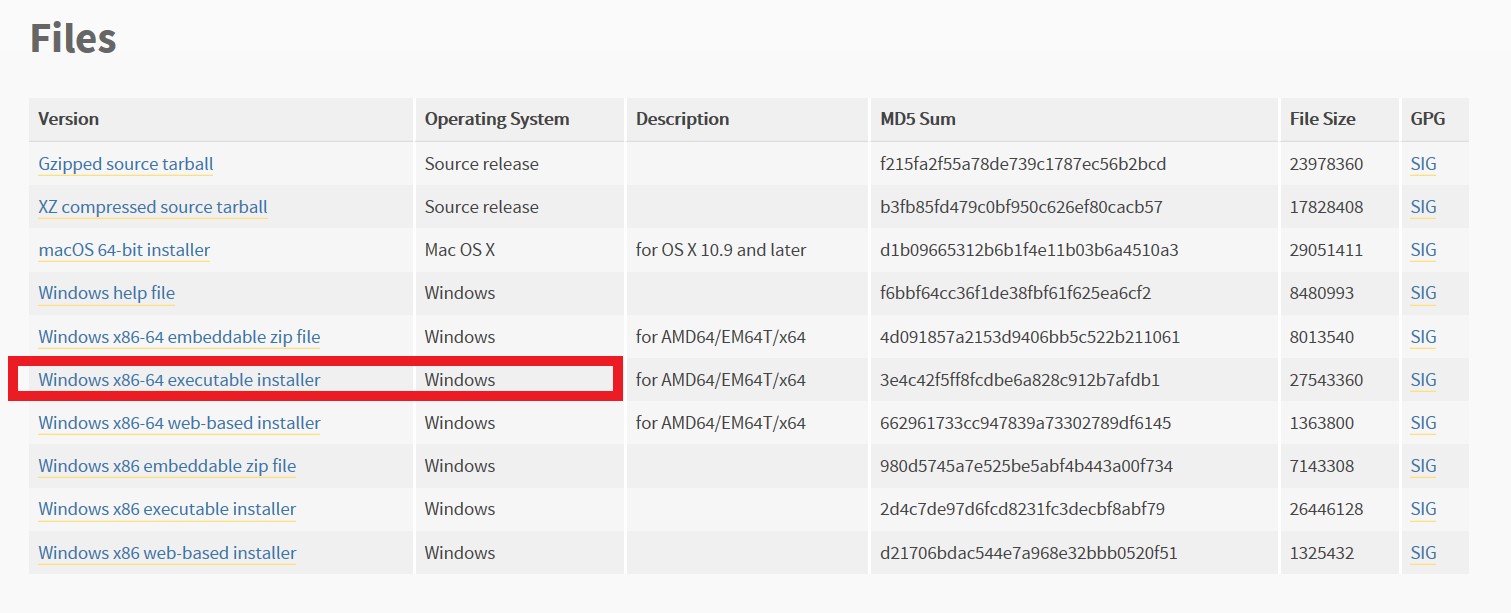Image resolution: width=1511 pixels, height=613 pixels.
Task: Click file size 7143308
Action: 1322,466
